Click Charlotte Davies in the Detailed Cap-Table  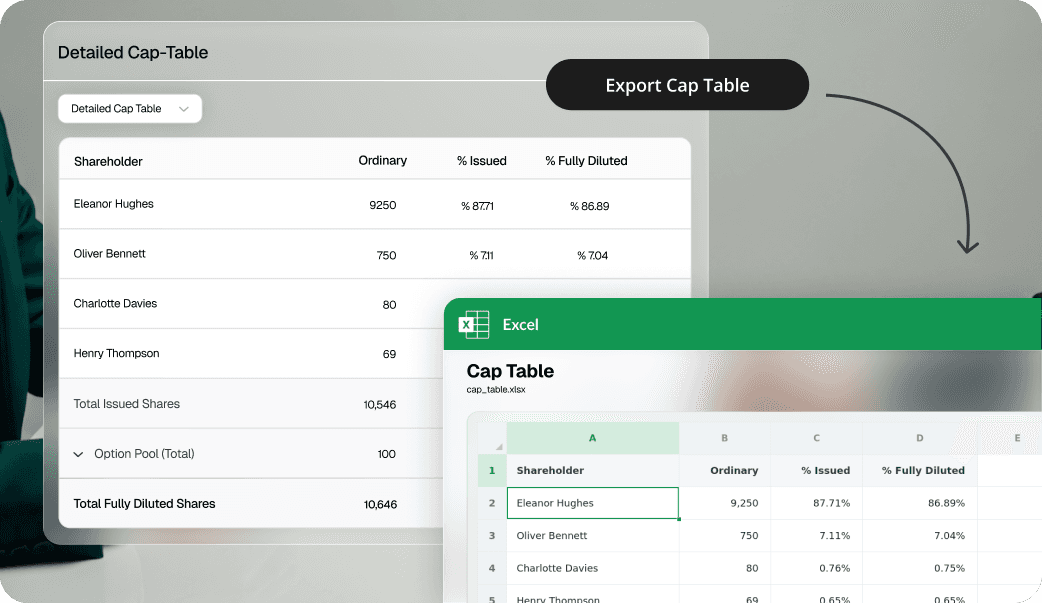coord(116,304)
